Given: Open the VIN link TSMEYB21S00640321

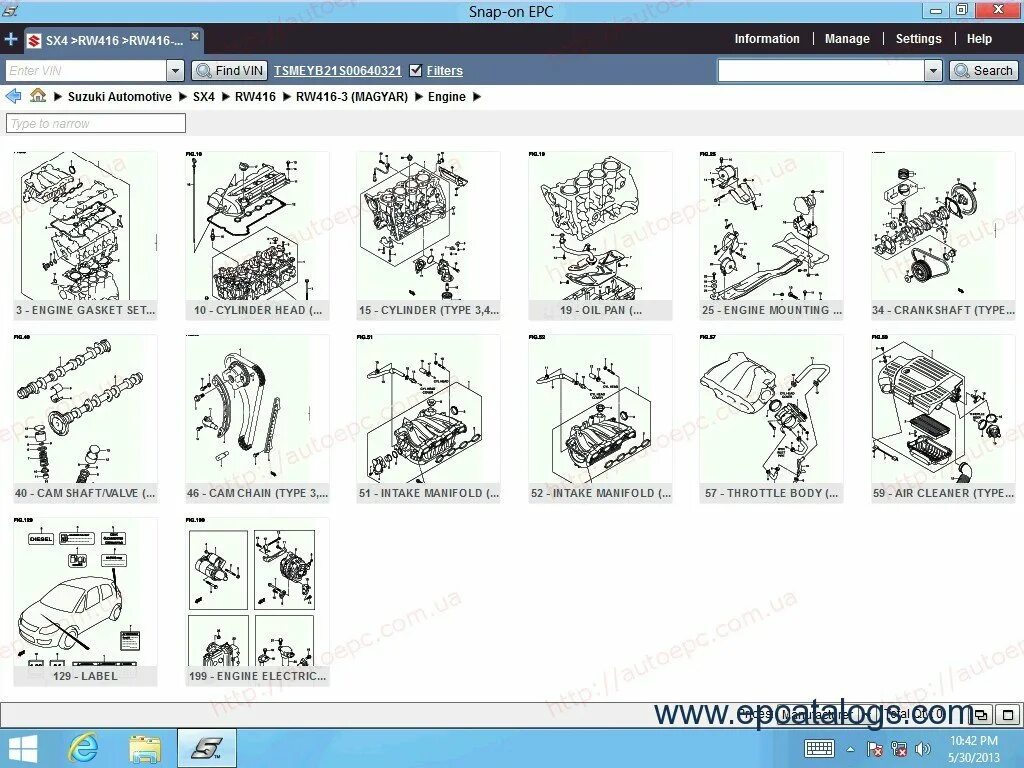Looking at the screenshot, I should [x=338, y=71].
